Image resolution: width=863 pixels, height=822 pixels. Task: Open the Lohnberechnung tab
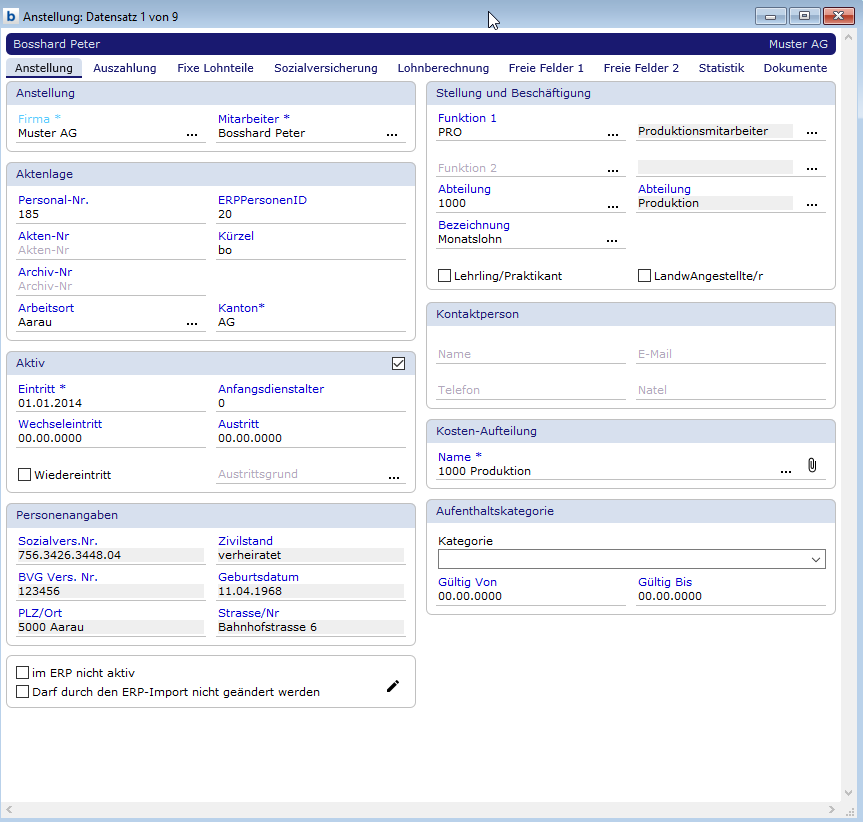point(443,68)
